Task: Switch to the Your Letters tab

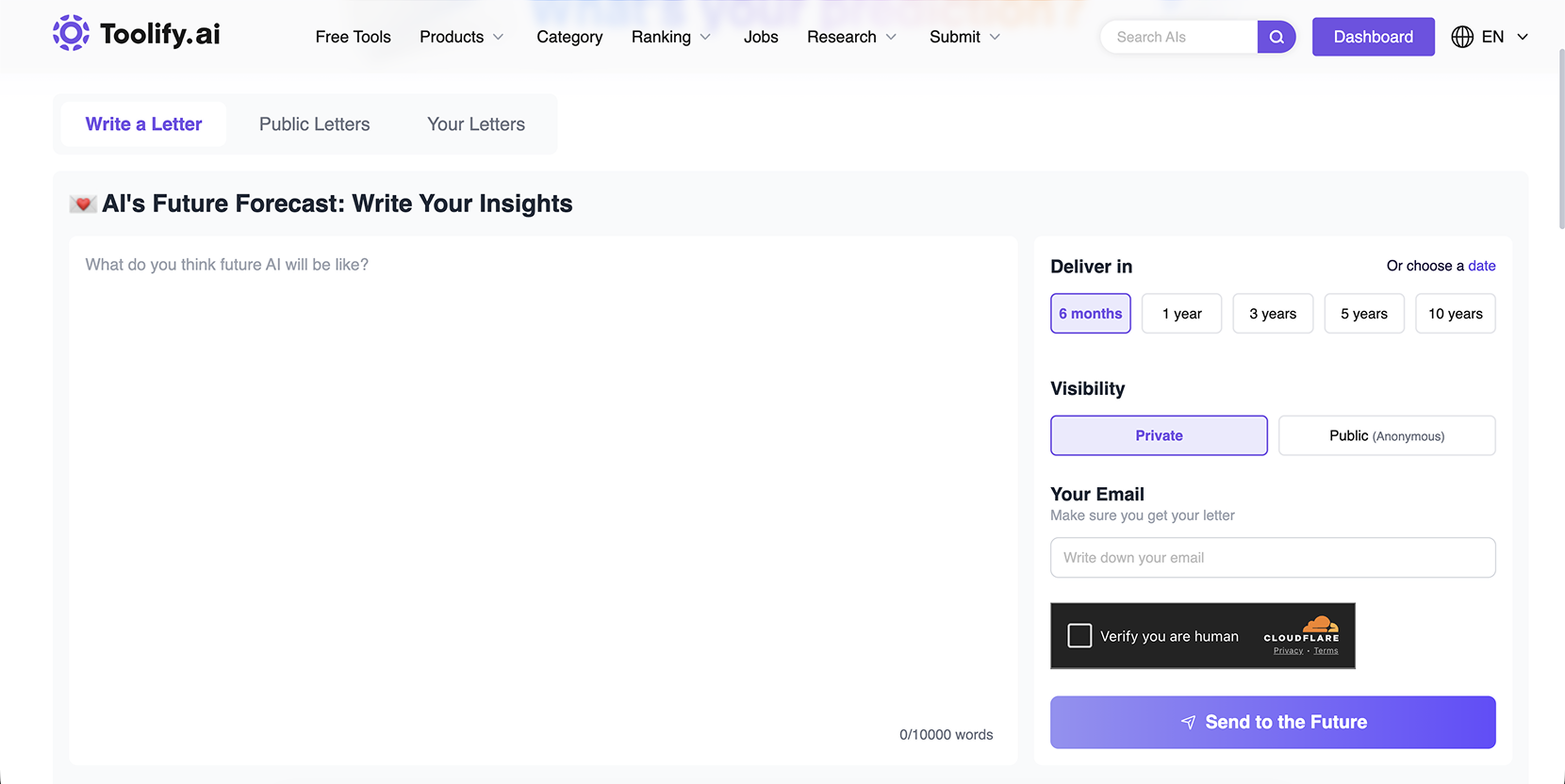Action: point(476,124)
